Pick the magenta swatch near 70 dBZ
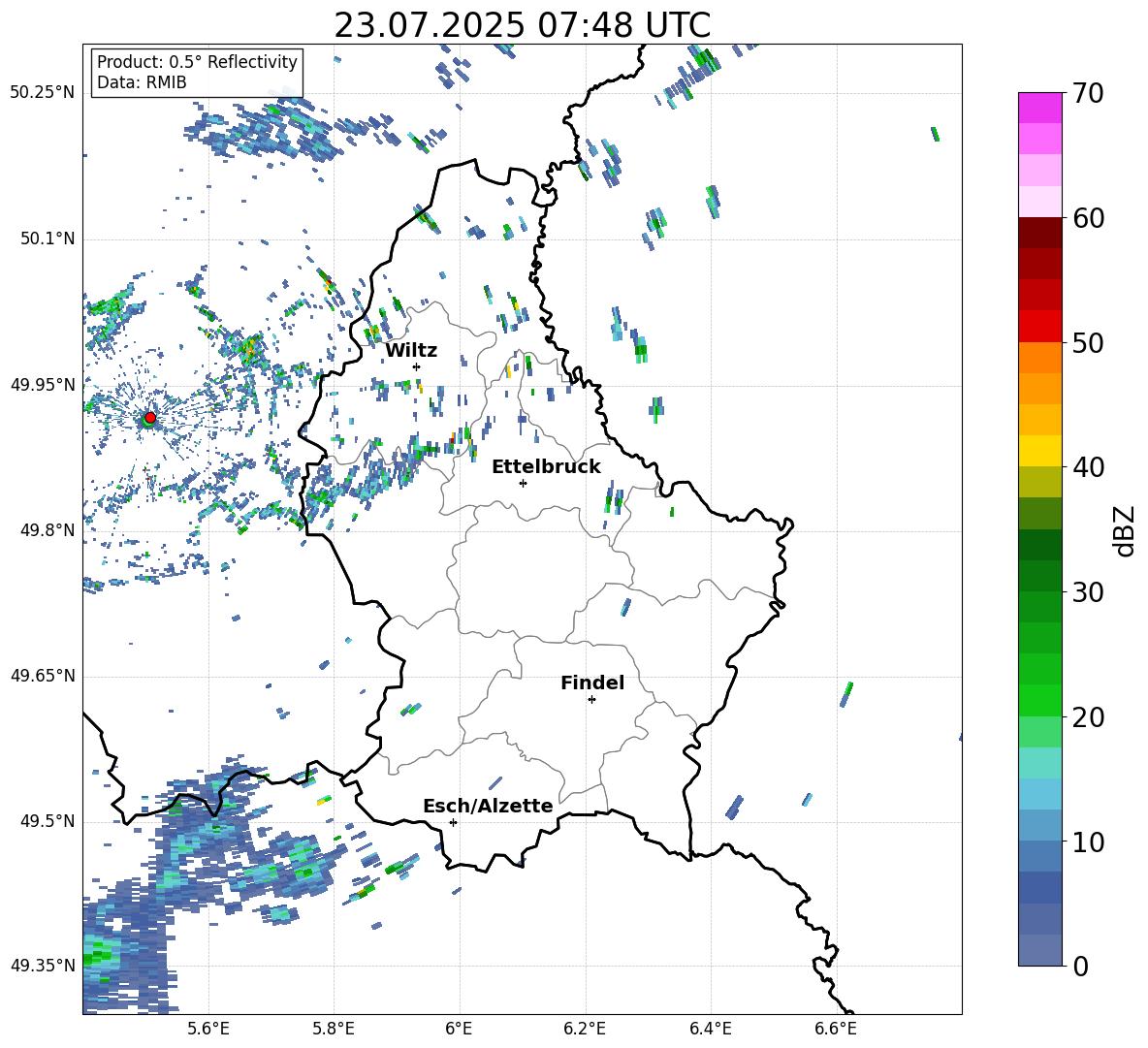The height and width of the screenshot is (1048, 1148). tap(1039, 108)
